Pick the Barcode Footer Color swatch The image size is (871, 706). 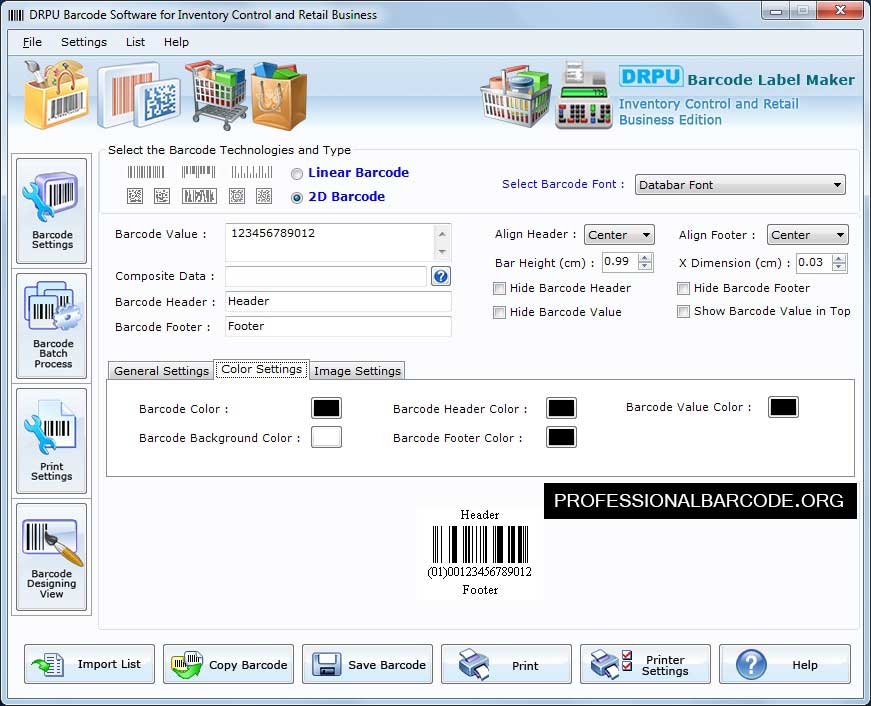(561, 437)
